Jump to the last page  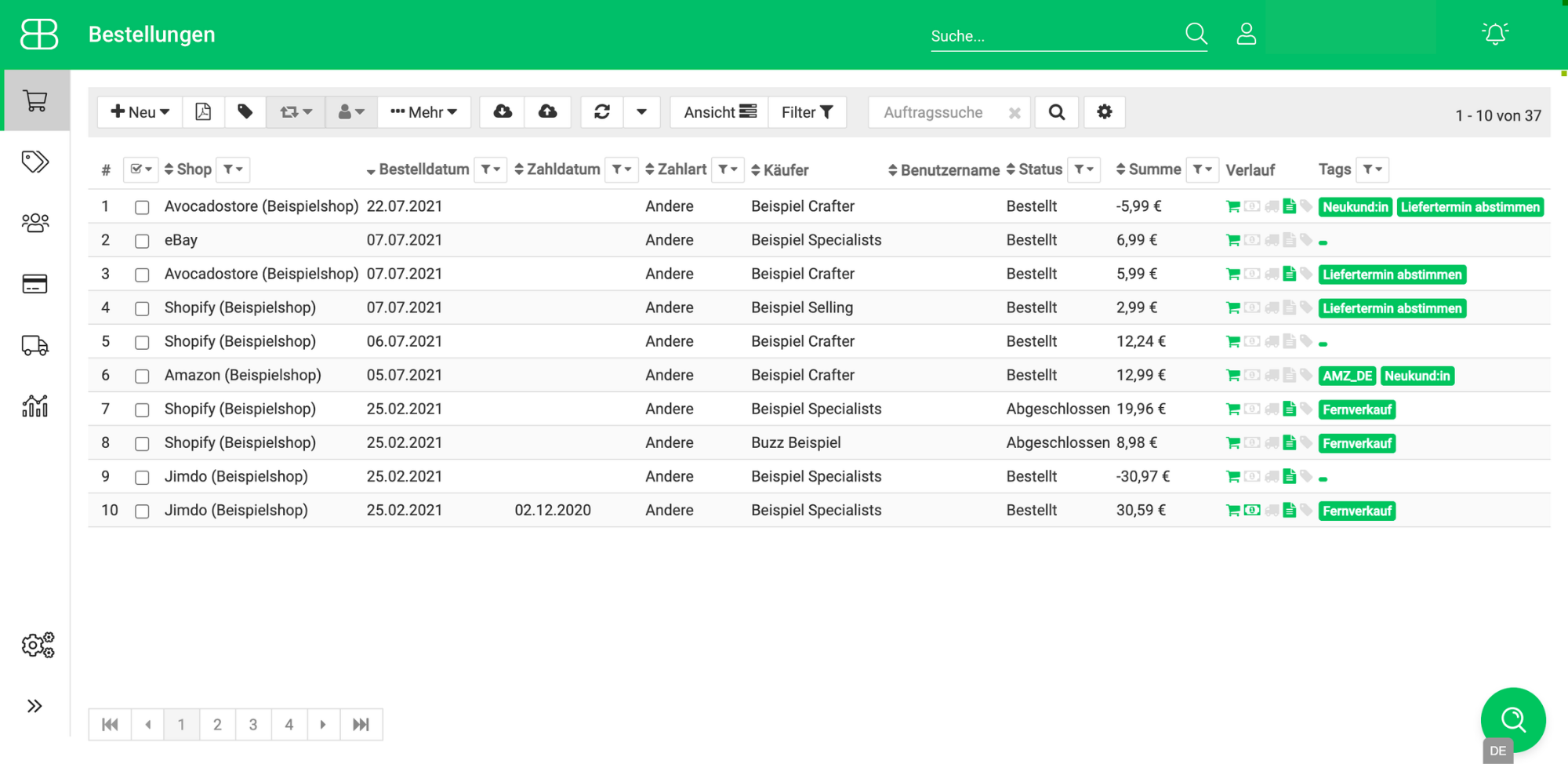click(361, 724)
